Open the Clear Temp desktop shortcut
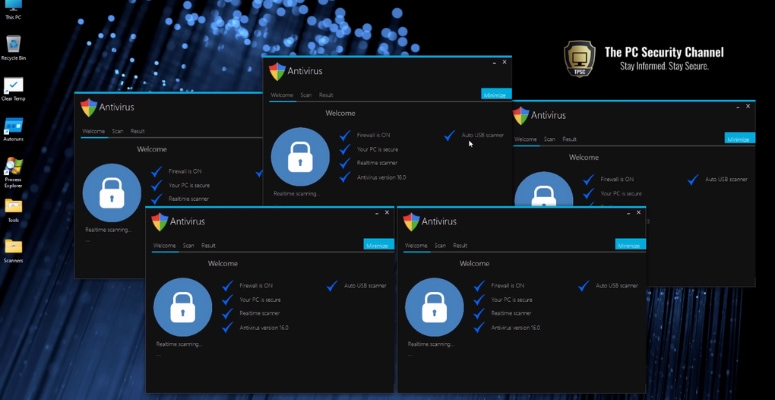Viewport: 775px width, 400px height. pyautogui.click(x=13, y=86)
